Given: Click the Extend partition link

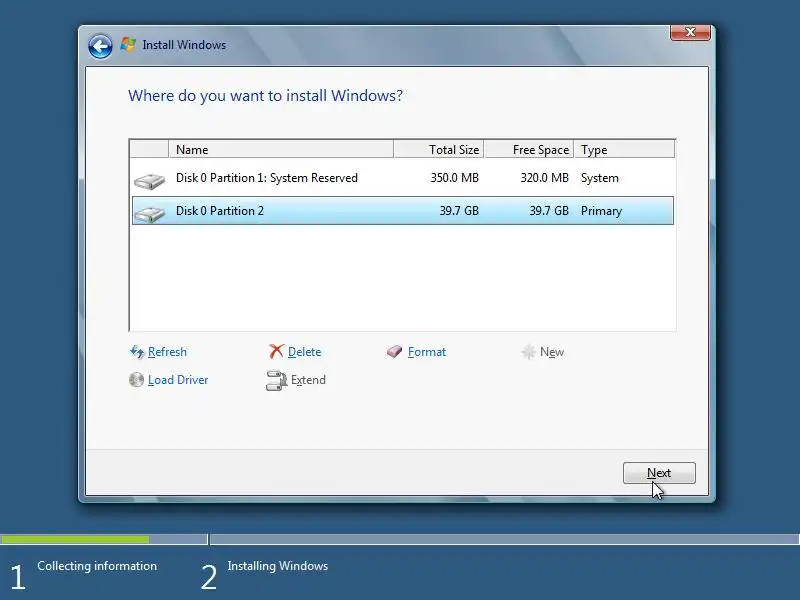Looking at the screenshot, I should pos(308,380).
